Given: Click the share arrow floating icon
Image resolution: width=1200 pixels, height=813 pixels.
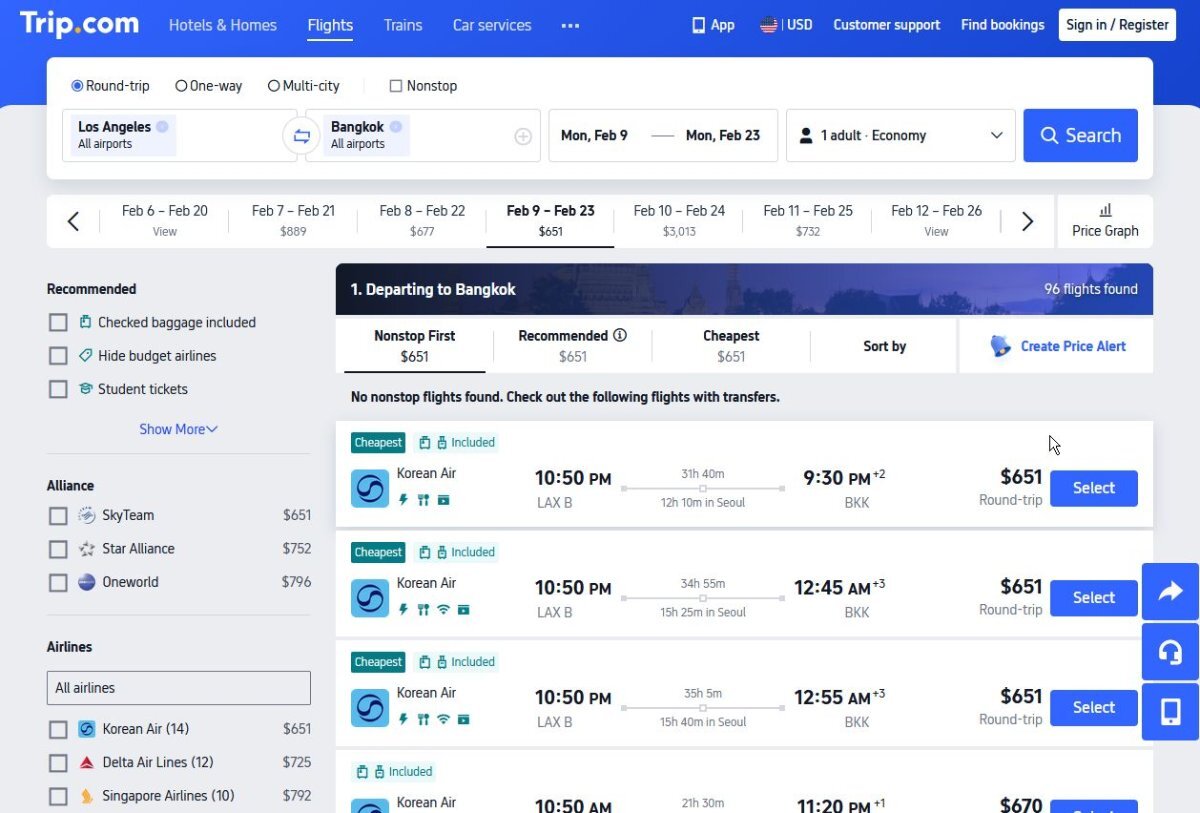Looking at the screenshot, I should (x=1170, y=592).
